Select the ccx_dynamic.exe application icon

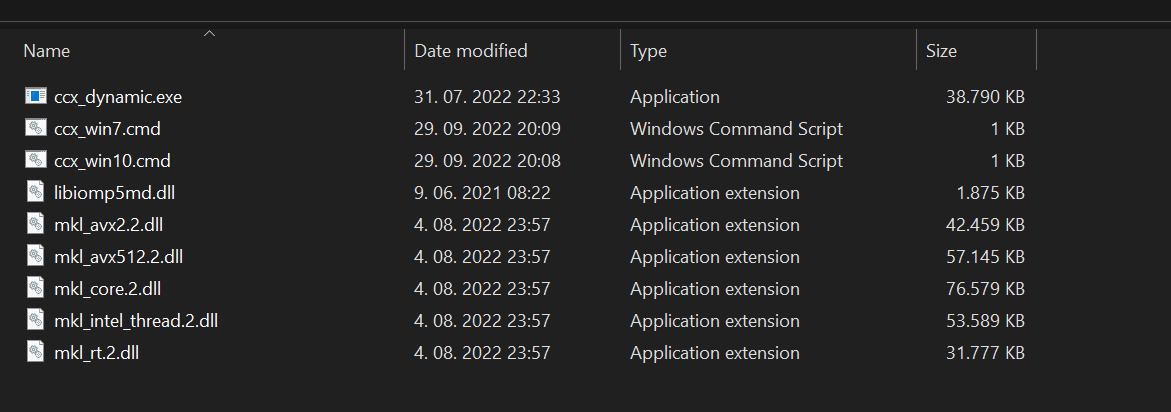click(36, 96)
